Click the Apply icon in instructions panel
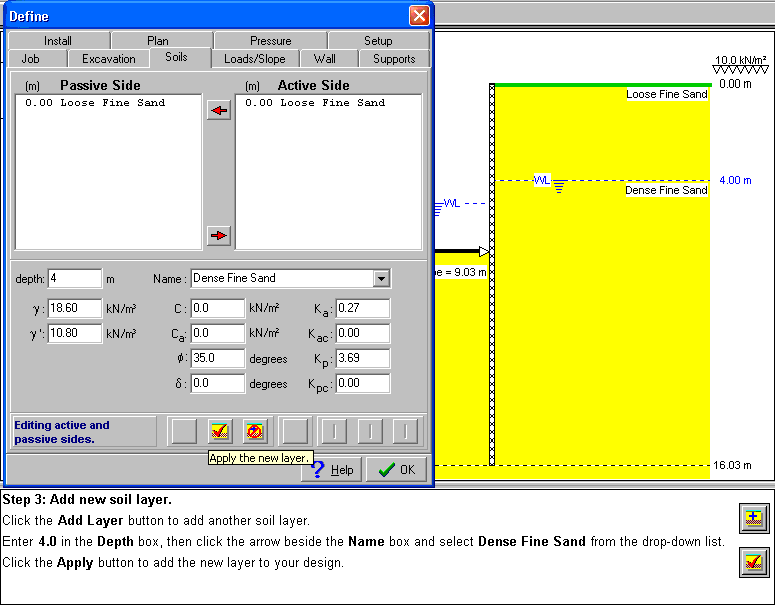This screenshot has height=605, width=775. 753,562
